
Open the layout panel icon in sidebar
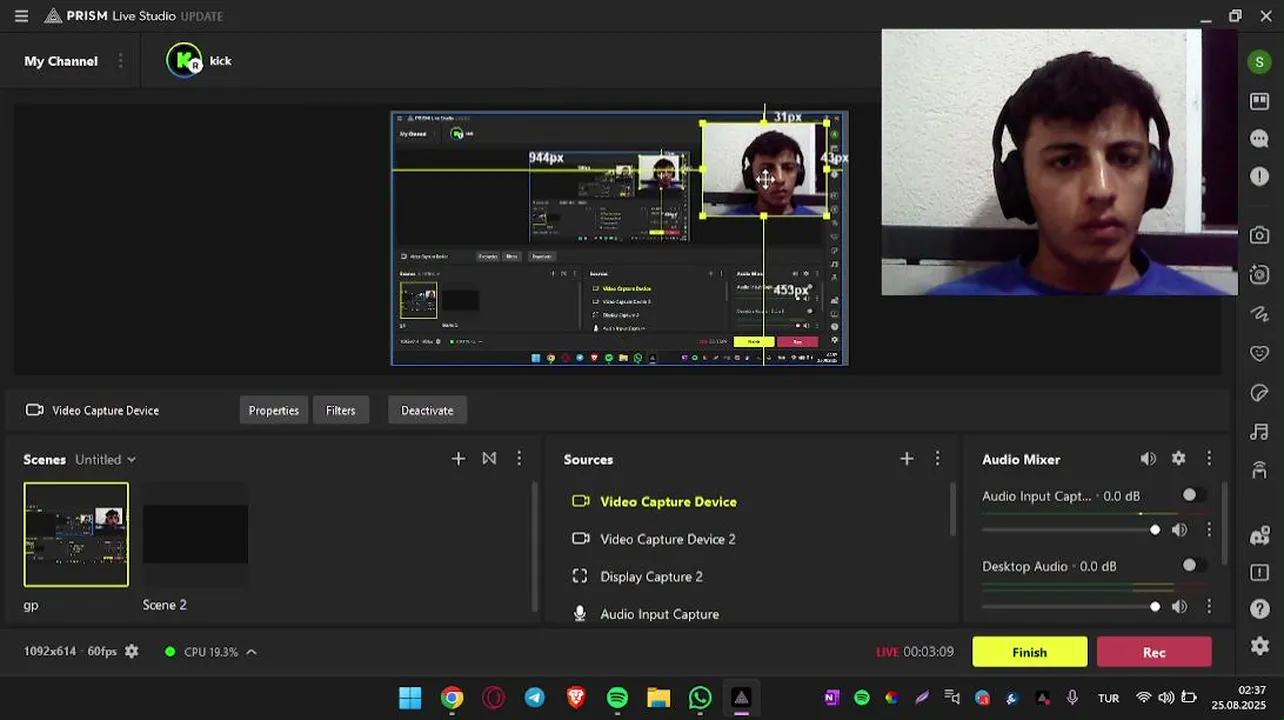point(1259,101)
